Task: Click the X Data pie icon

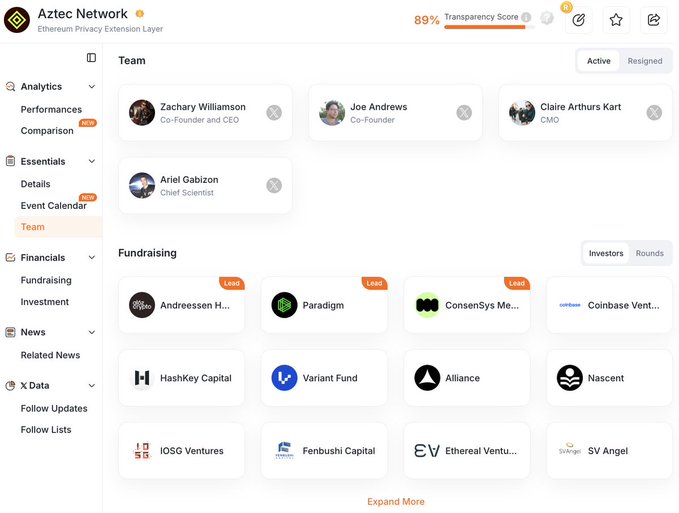Action: click(x=10, y=386)
